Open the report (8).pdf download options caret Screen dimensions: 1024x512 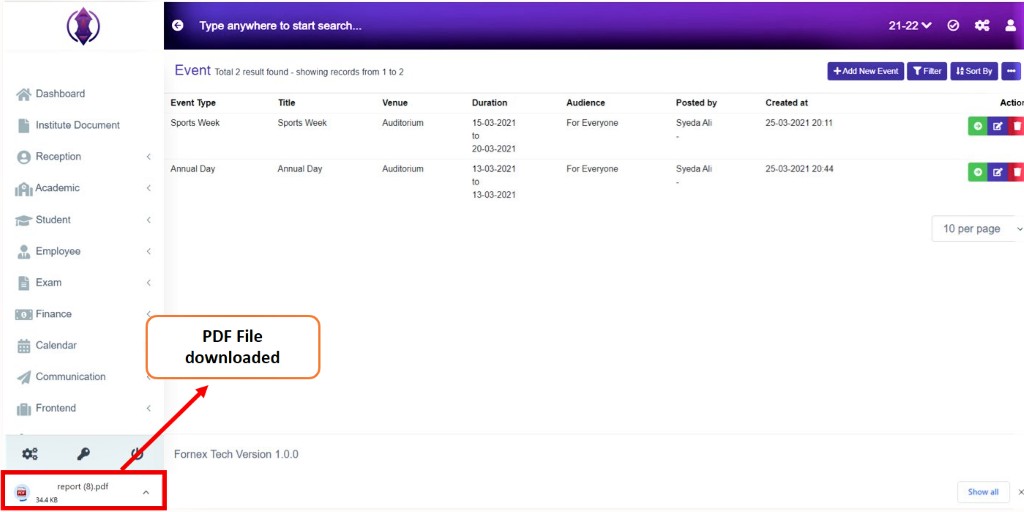pos(146,492)
